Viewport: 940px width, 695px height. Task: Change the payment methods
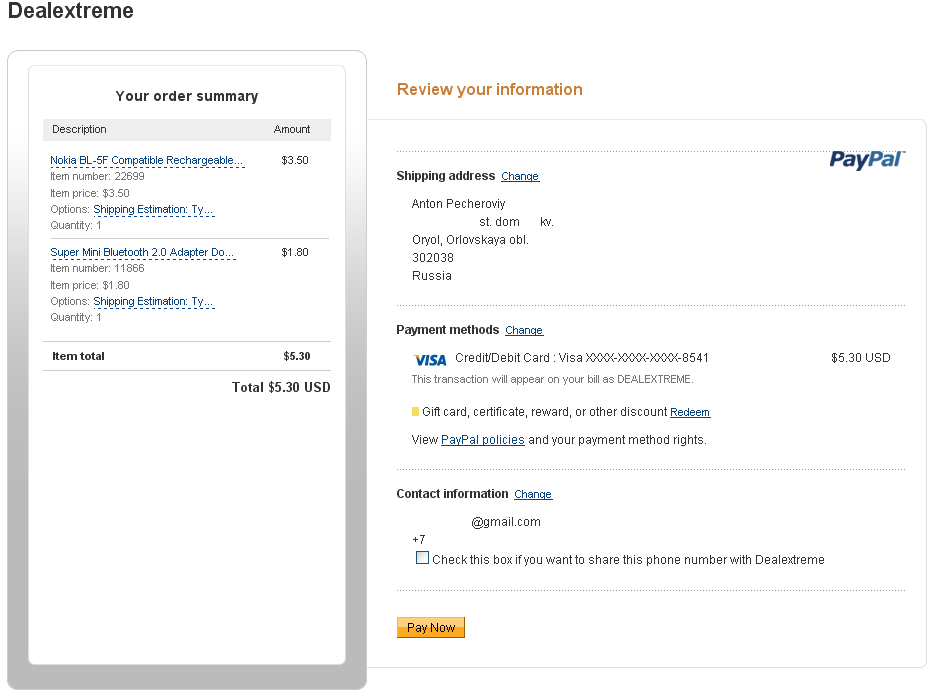pyautogui.click(x=524, y=330)
